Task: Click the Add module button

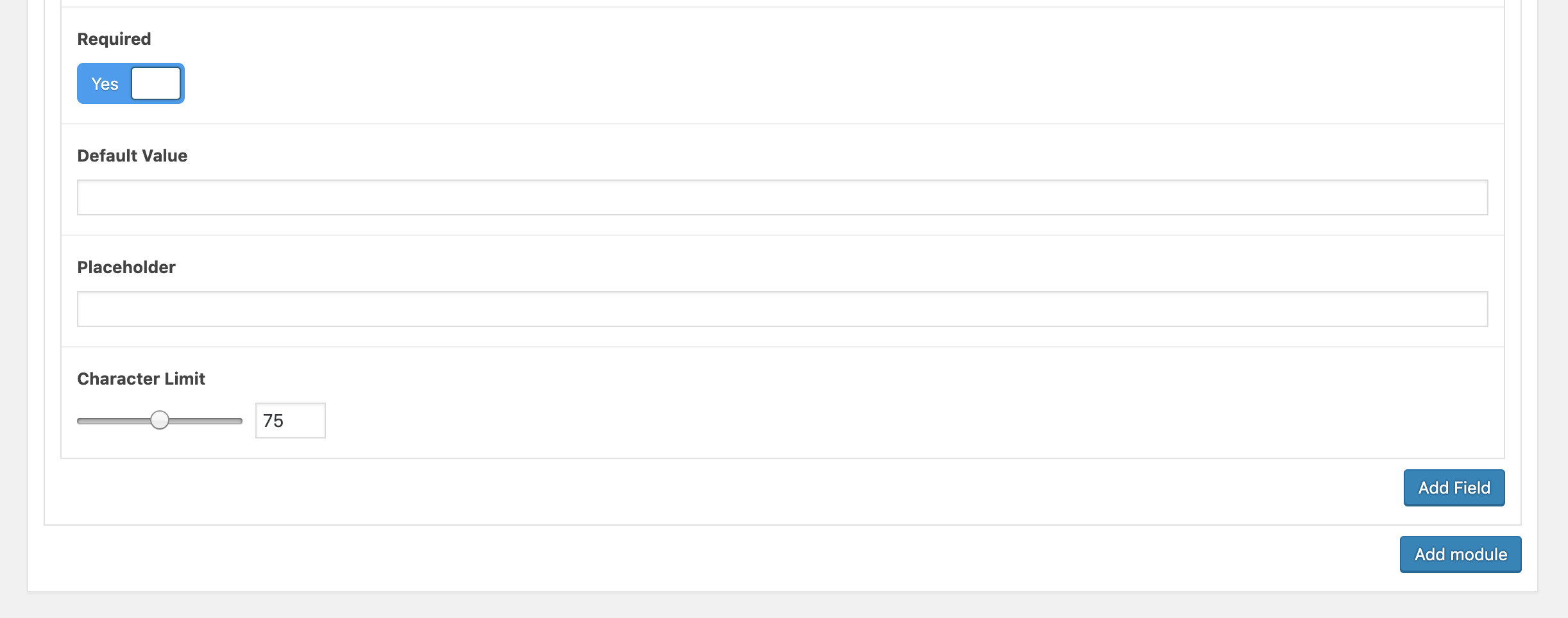Action: coord(1460,555)
